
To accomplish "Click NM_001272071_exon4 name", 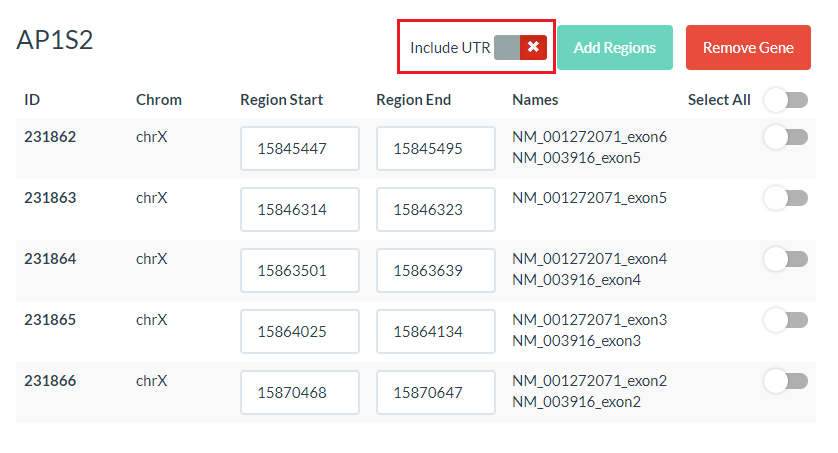I will click(589, 259).
